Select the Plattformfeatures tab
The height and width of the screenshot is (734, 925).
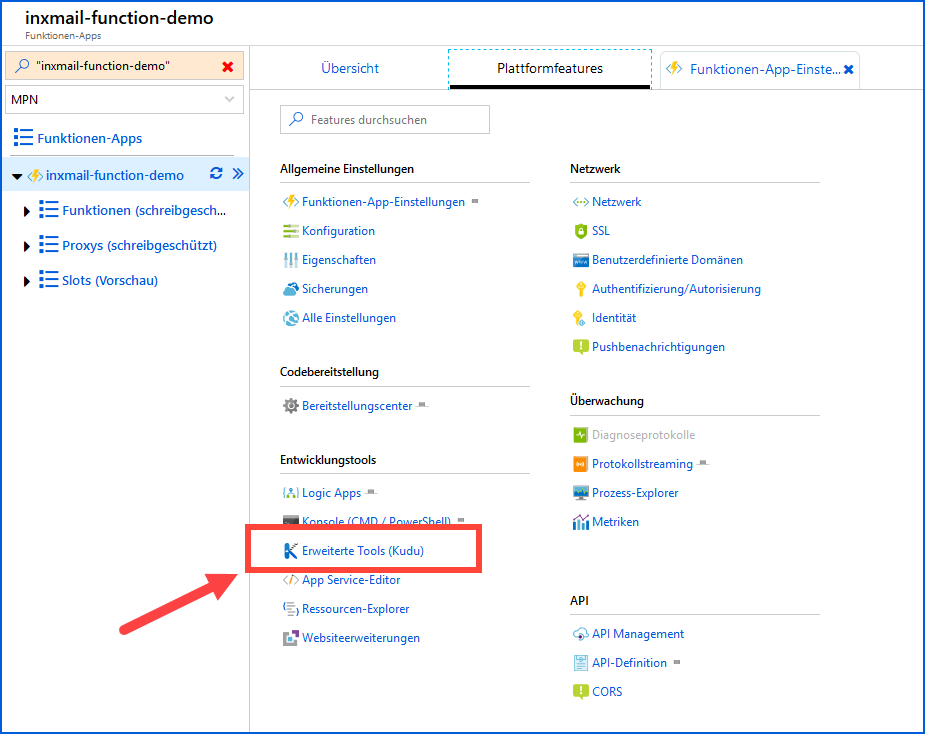(550, 68)
